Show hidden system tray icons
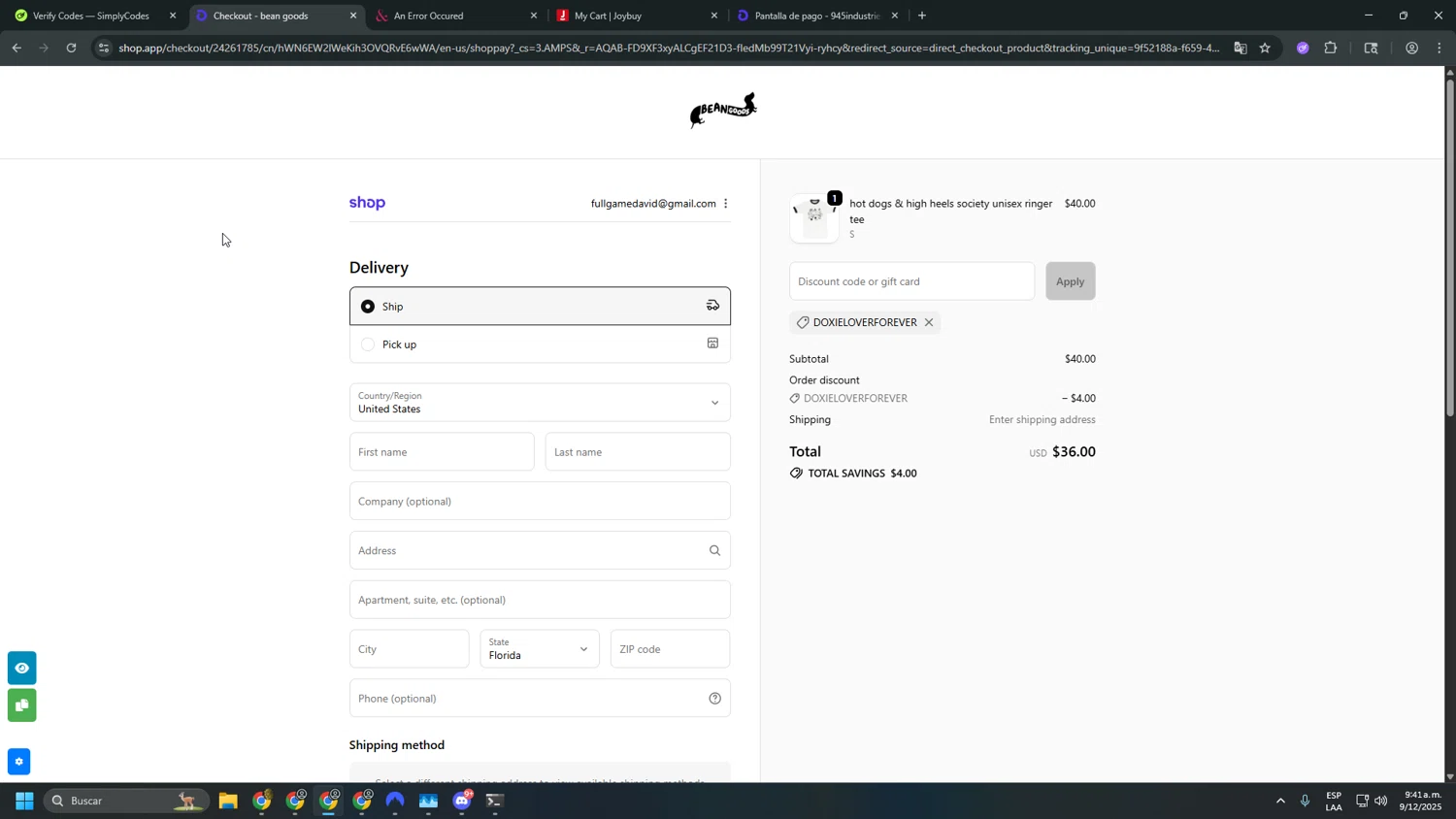The height and width of the screenshot is (819, 1456). click(1280, 801)
